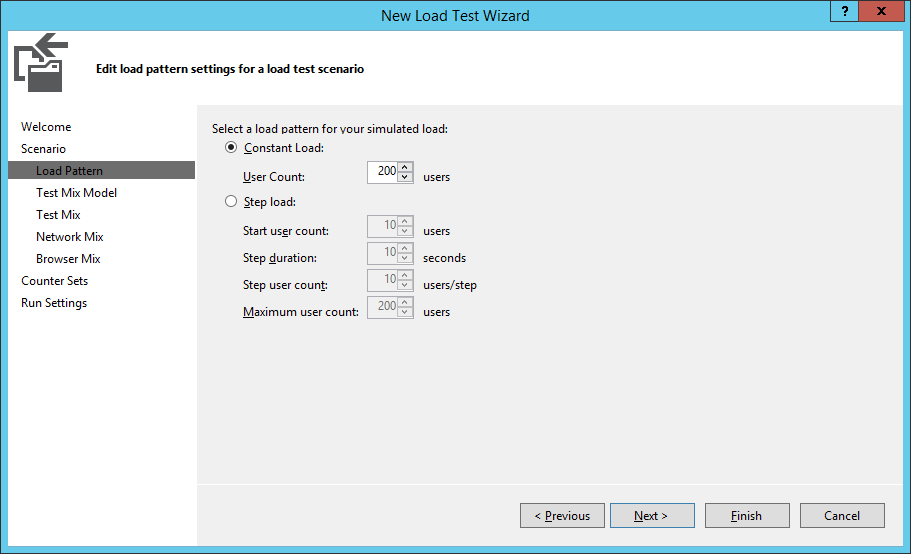Click the Finish button
The image size is (911, 554).
point(747,516)
